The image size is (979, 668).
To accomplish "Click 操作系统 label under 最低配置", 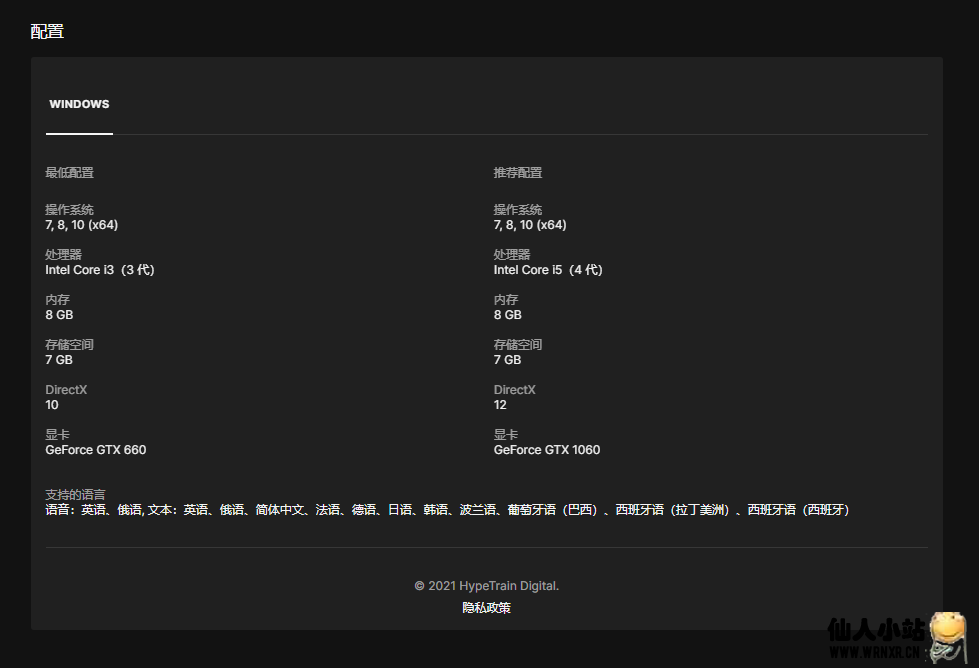I will [69, 210].
